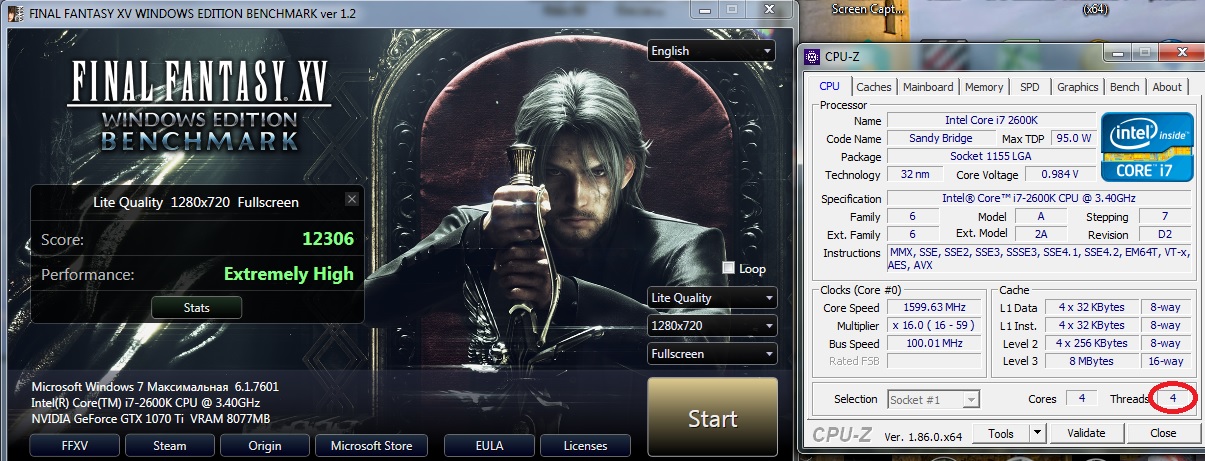The image size is (1205, 461).
Task: Dismiss the score result panel with X
Action: 351,200
